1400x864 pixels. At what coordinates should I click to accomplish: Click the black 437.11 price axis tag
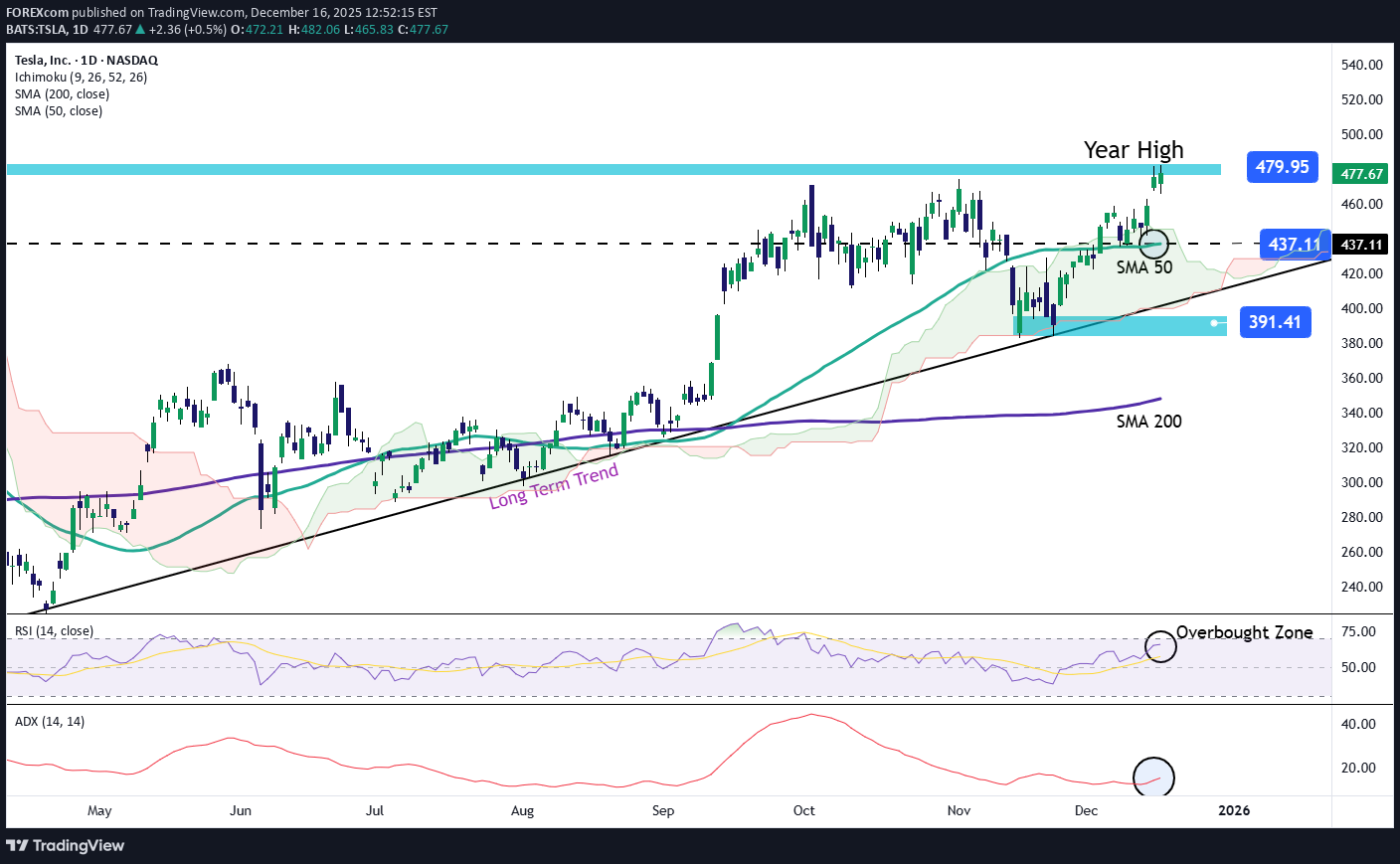tap(1360, 245)
